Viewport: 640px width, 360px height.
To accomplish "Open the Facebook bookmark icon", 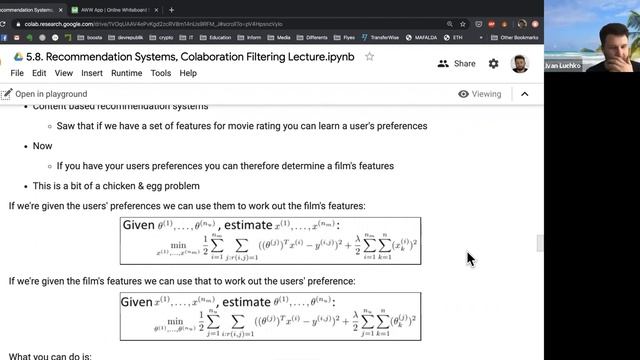I will point(4,38).
